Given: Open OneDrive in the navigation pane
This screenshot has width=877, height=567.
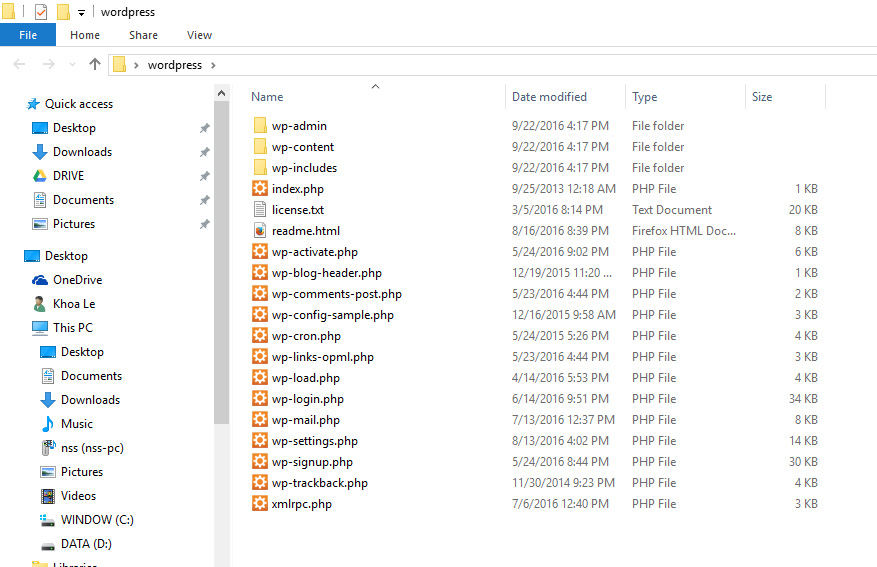Looking at the screenshot, I should pyautogui.click(x=77, y=280).
